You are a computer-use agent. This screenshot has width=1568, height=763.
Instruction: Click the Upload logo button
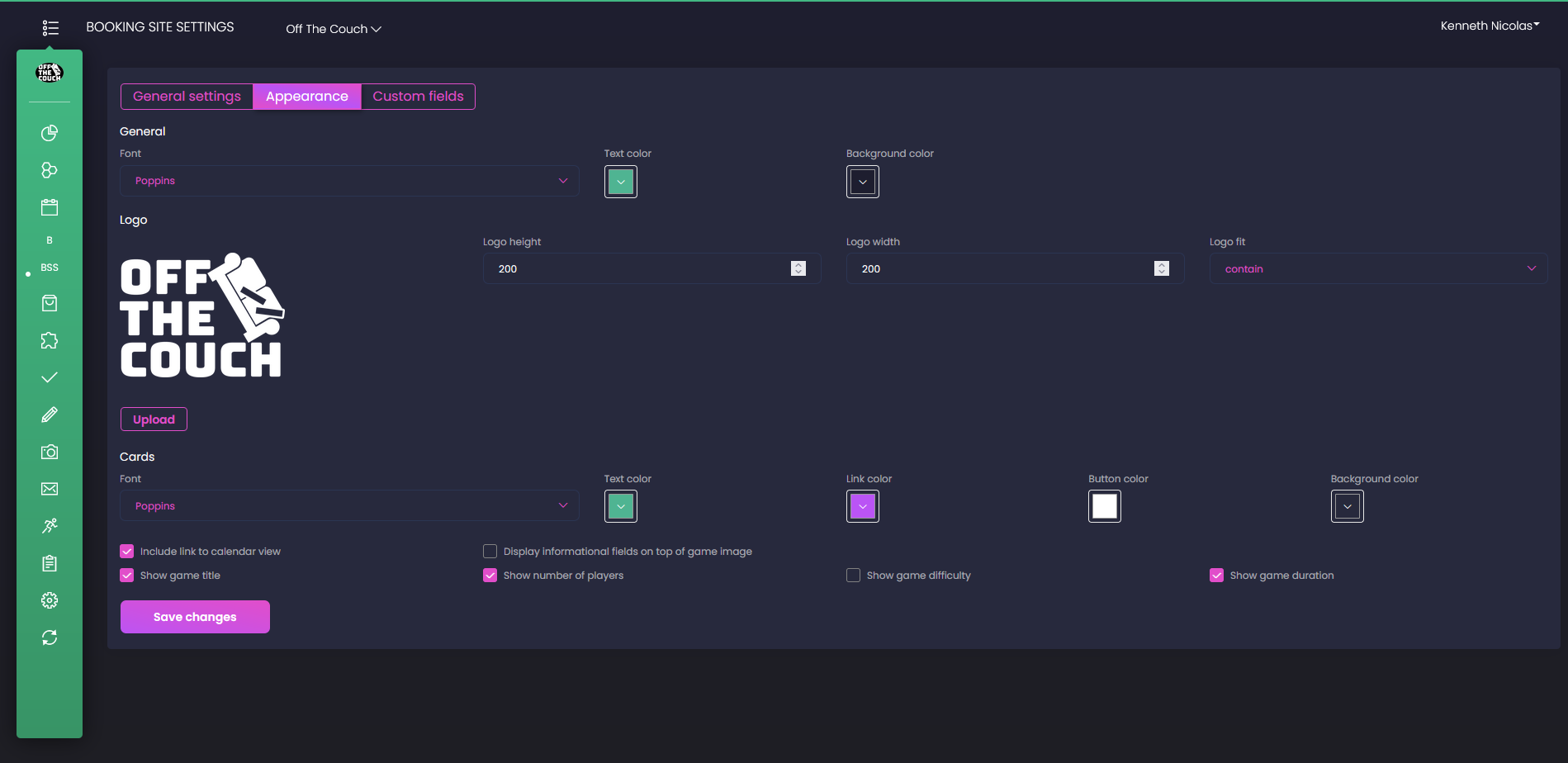tap(154, 419)
